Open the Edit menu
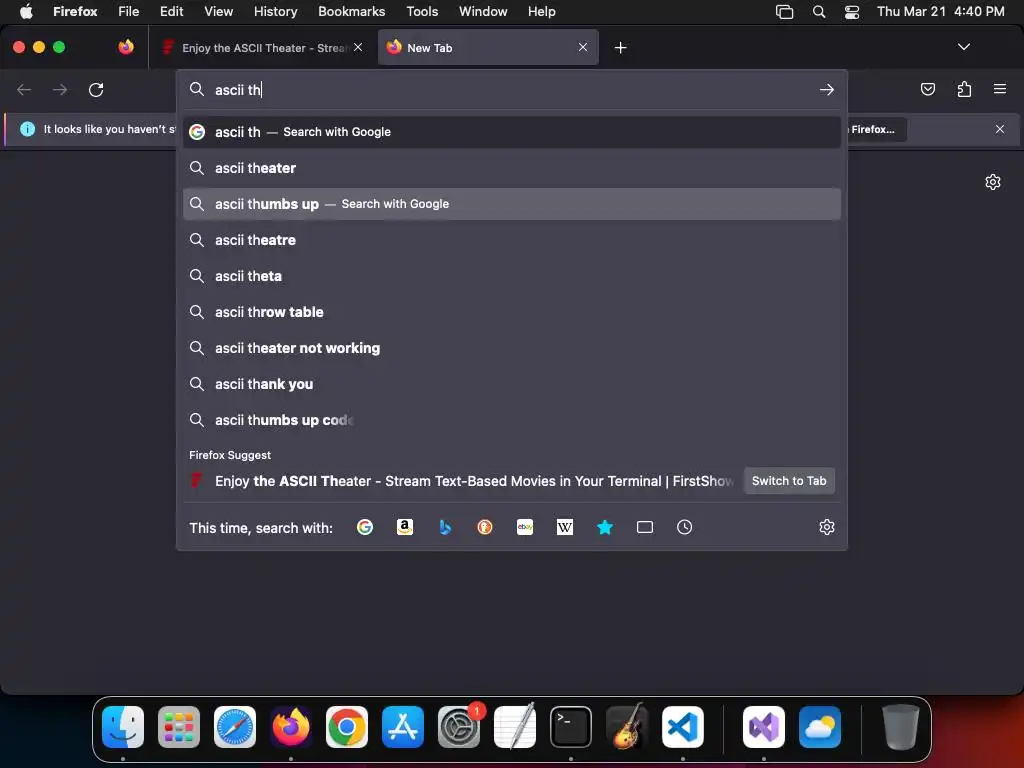Screen dimensions: 1024x768 (171, 11)
